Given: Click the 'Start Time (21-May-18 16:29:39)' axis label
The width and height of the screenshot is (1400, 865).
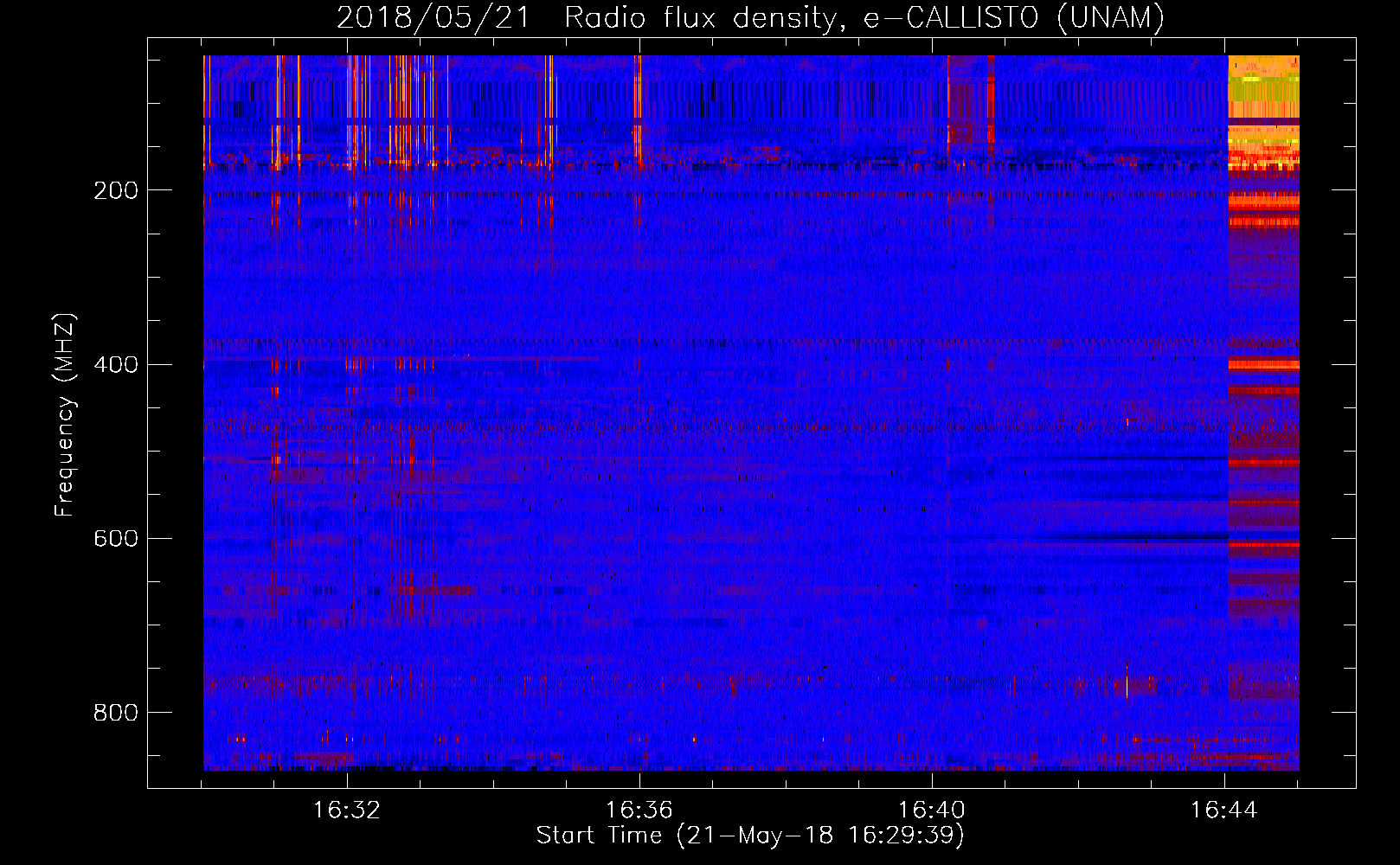Looking at the screenshot, I should point(750,836).
